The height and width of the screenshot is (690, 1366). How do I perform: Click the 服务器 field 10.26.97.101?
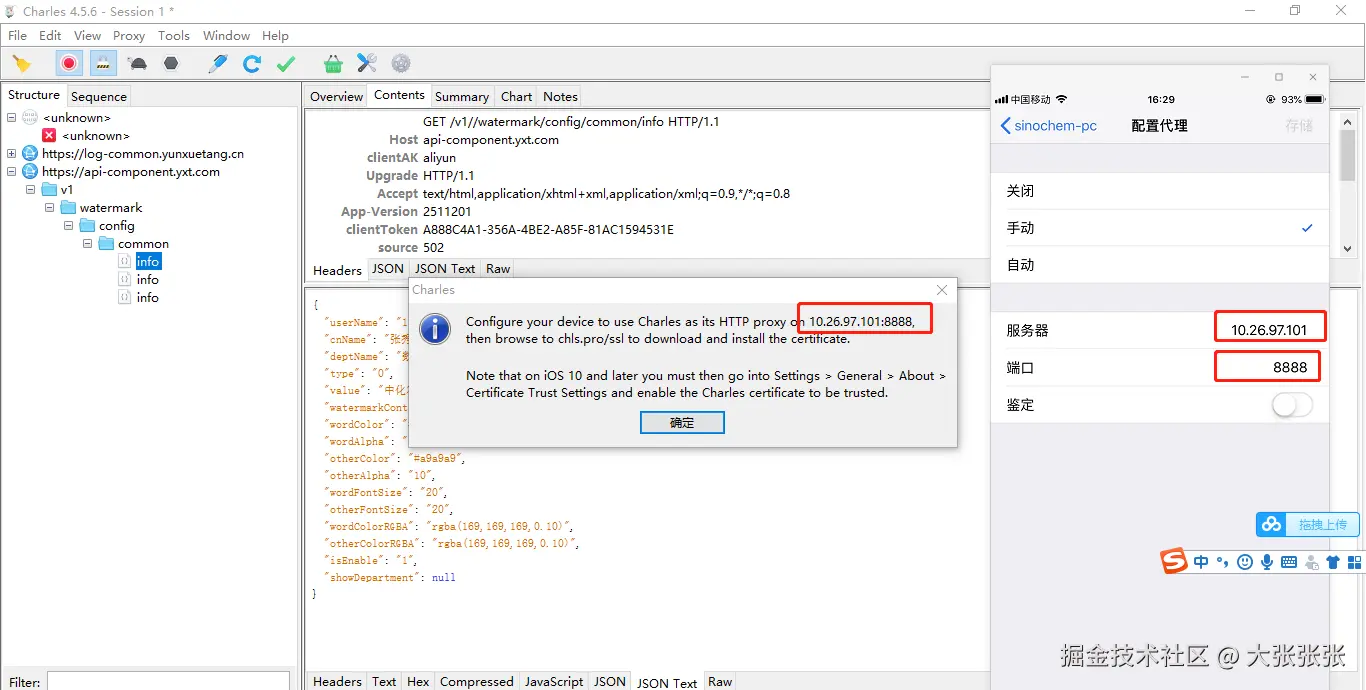click(1269, 330)
